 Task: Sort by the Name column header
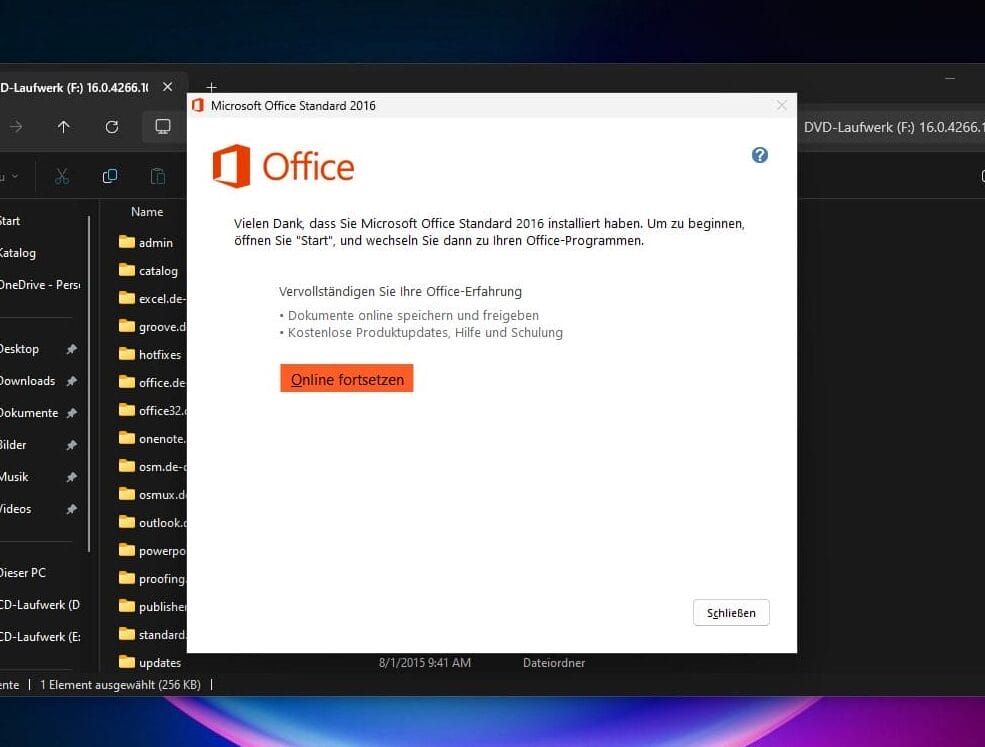pyautogui.click(x=147, y=211)
